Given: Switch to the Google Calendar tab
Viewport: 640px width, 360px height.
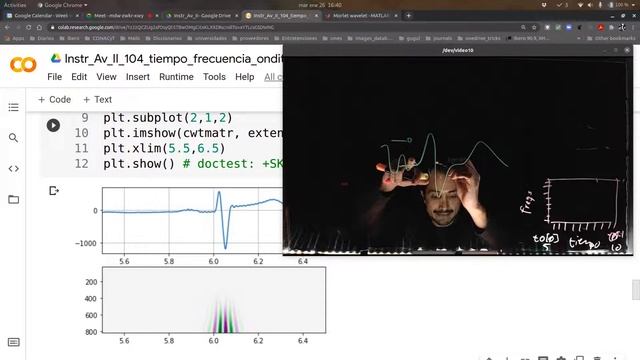Looking at the screenshot, I should coord(41,16).
